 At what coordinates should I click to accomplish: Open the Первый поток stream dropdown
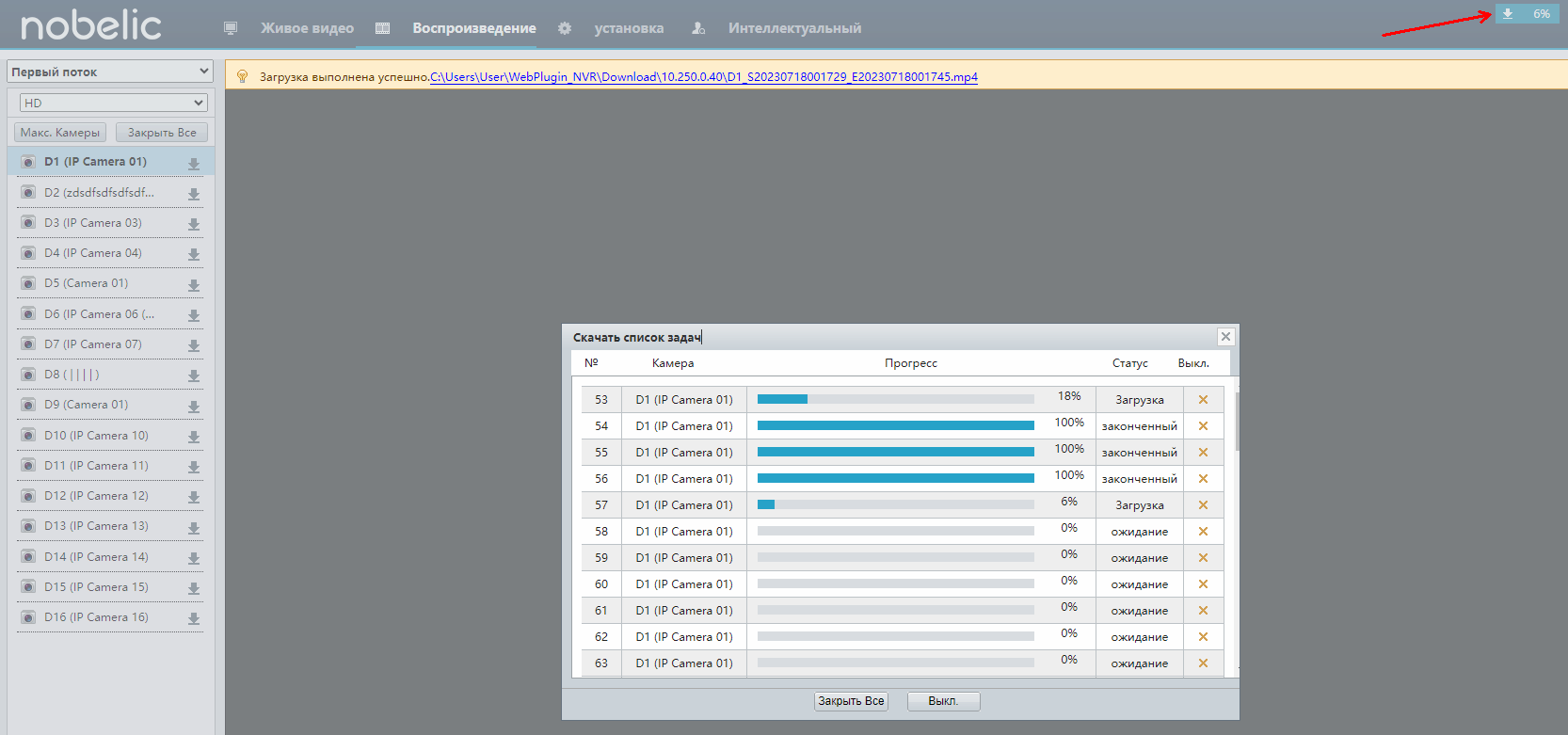coord(110,72)
